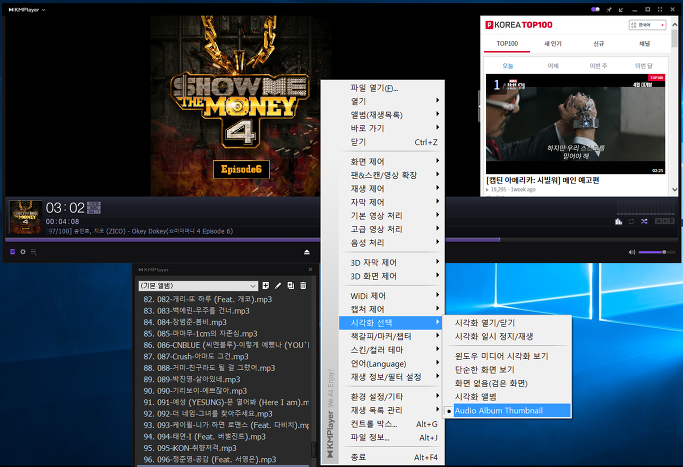The width and height of the screenshot is (683, 467).
Task: Select 시각화 열기/닫기 in submenu
Action: click(x=507, y=323)
